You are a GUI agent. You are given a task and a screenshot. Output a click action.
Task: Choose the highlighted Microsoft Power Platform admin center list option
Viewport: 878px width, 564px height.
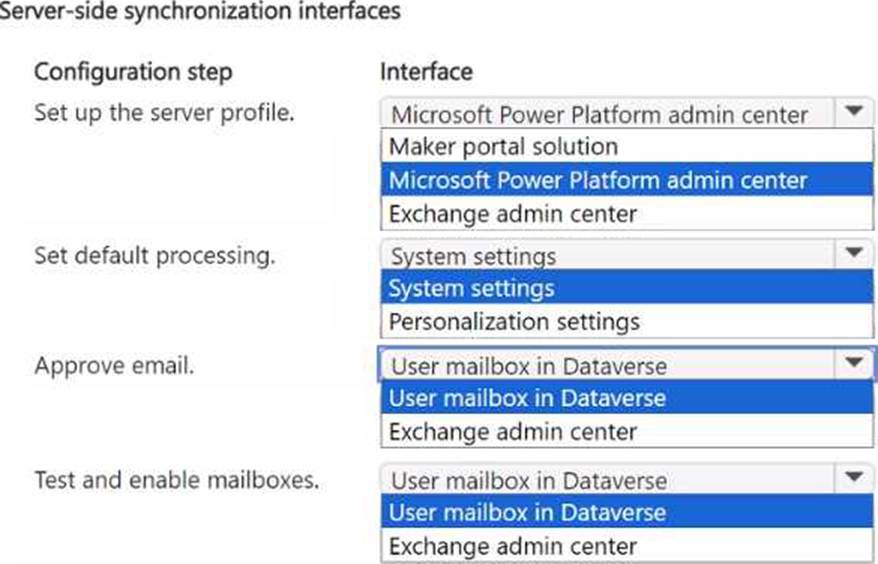click(x=597, y=180)
